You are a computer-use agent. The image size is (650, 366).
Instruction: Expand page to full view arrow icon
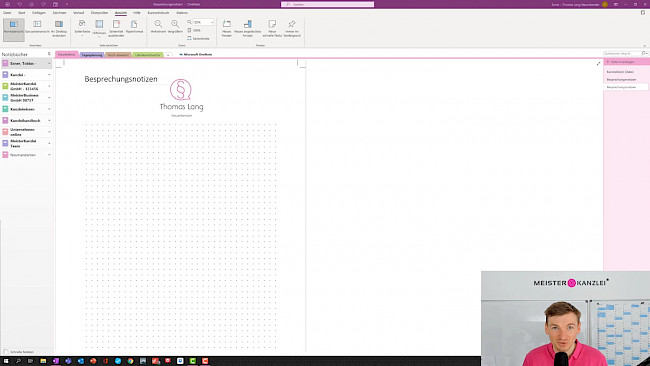click(598, 63)
